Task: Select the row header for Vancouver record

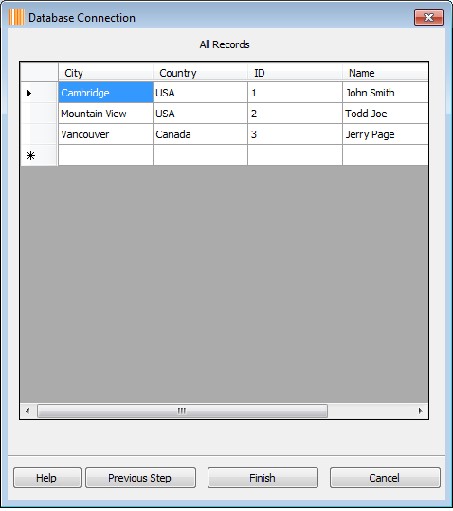Action: pyautogui.click(x=39, y=134)
